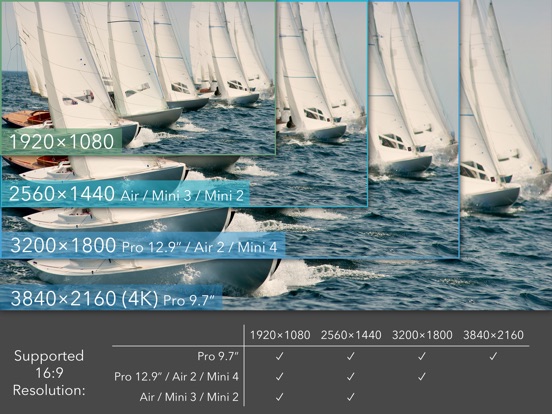Click Pro 12.9″ row checkmark under 1920×1080
This screenshot has width=552, height=414.
pos(280,377)
